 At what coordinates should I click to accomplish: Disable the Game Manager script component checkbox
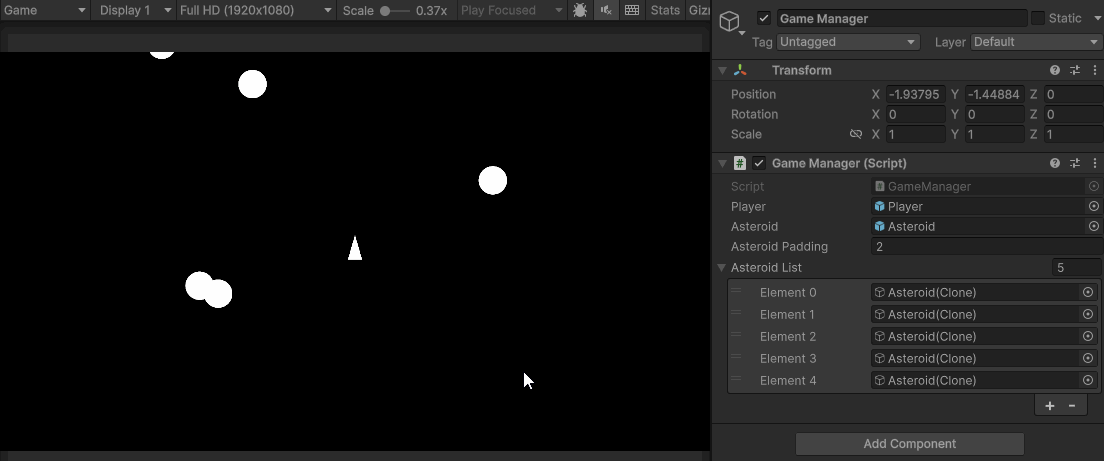758,163
